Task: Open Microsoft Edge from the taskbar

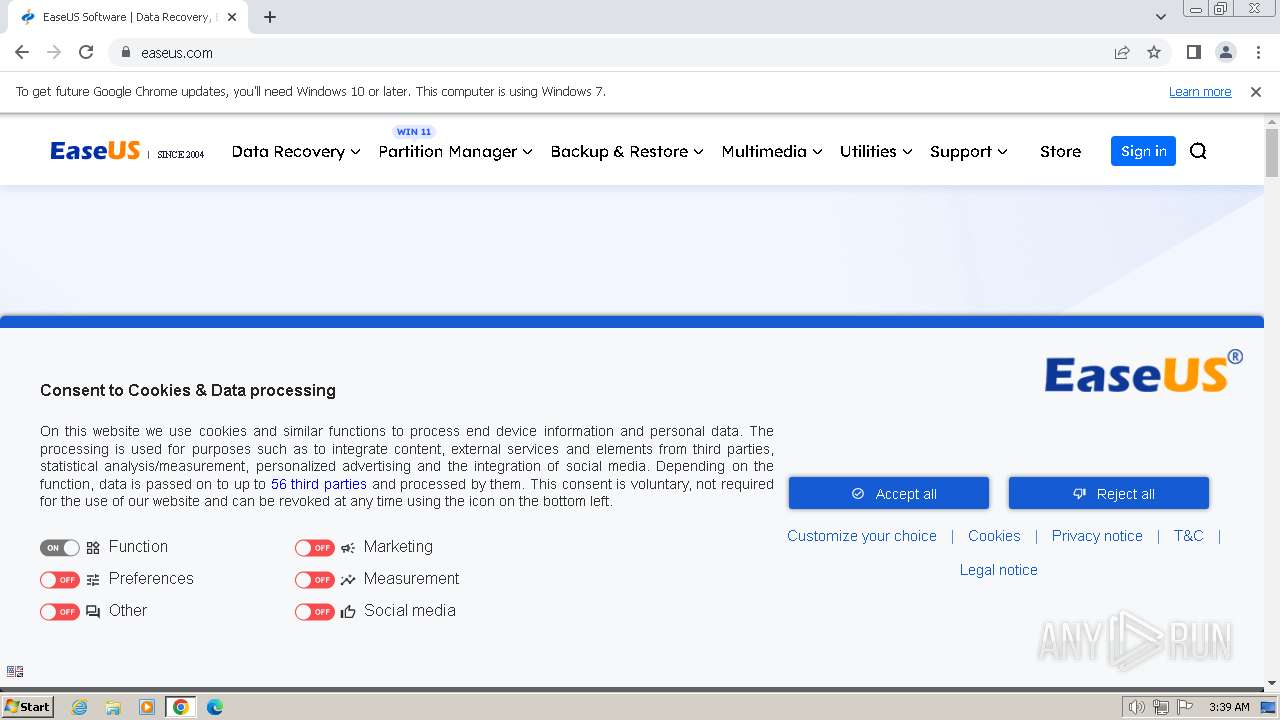Action: click(x=214, y=707)
